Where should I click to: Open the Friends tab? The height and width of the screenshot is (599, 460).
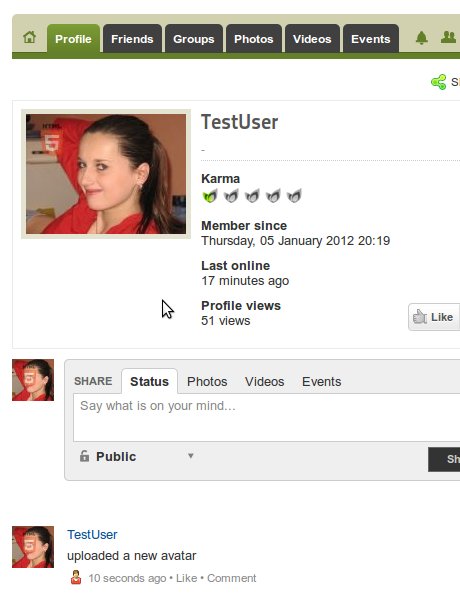[132, 39]
